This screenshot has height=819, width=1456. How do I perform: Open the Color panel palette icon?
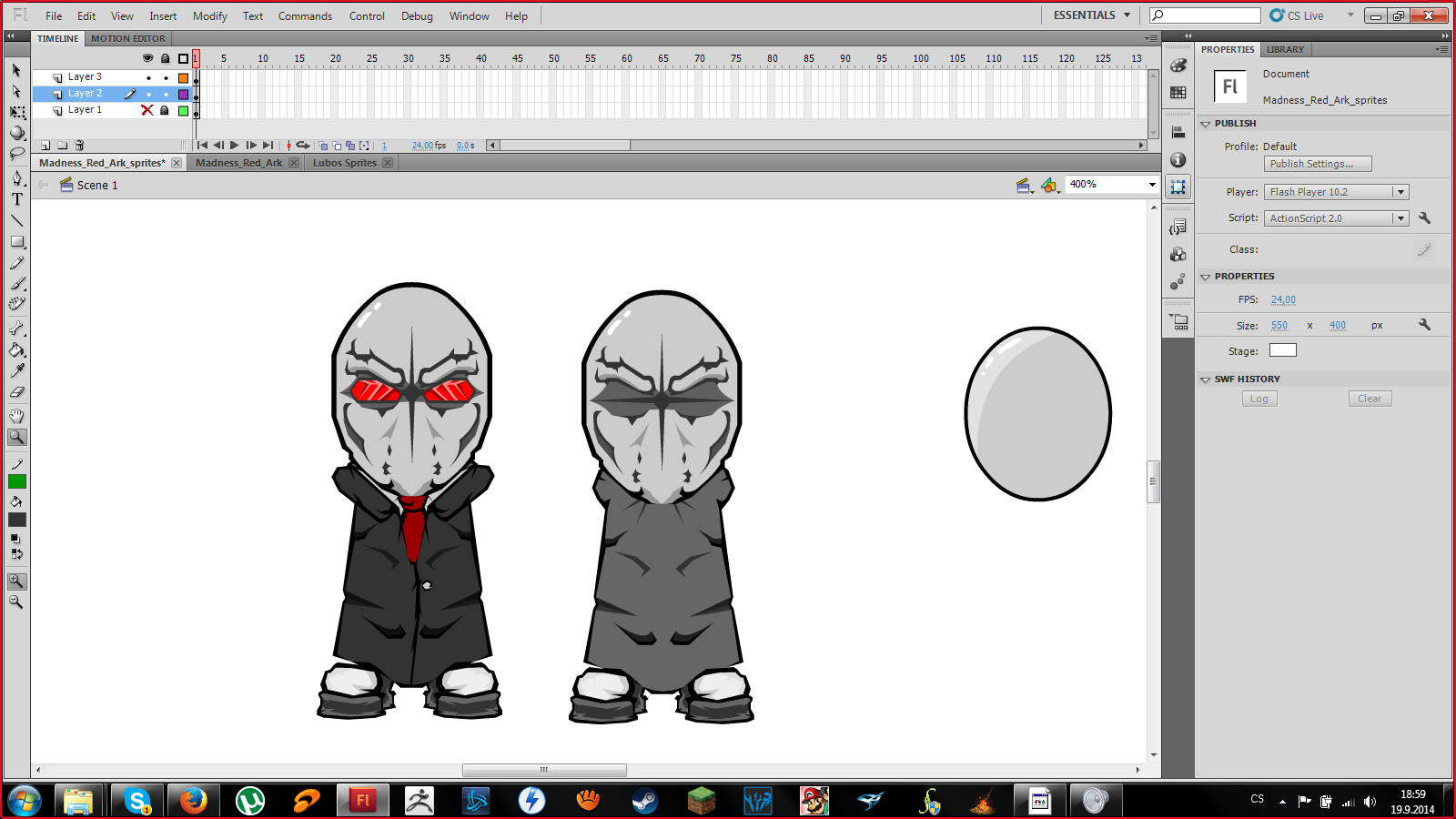click(x=1178, y=66)
